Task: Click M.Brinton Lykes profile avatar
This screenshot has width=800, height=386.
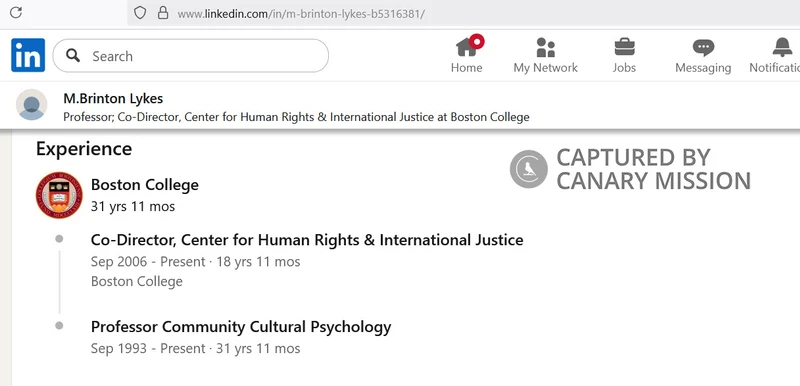Action: tap(32, 105)
